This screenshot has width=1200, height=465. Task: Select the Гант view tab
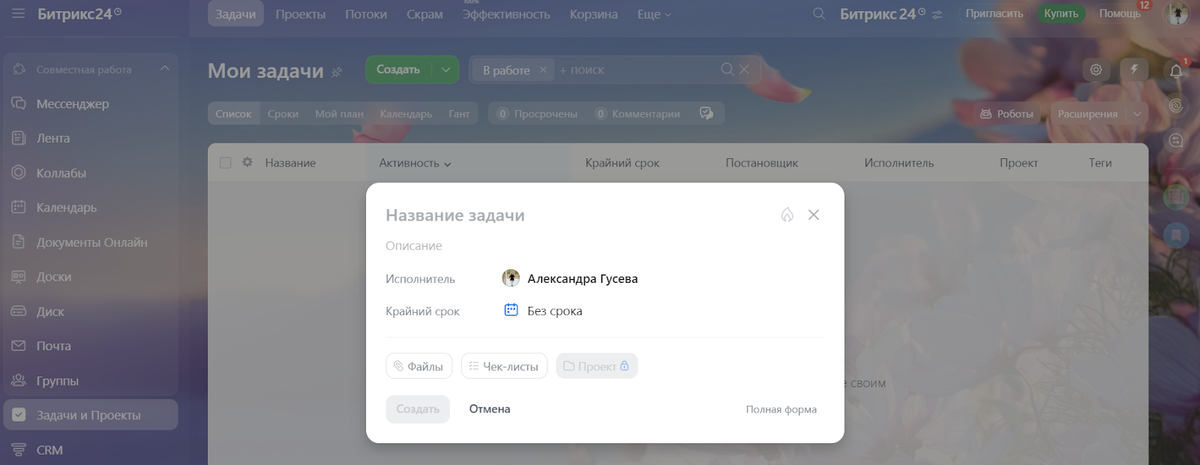pos(459,114)
